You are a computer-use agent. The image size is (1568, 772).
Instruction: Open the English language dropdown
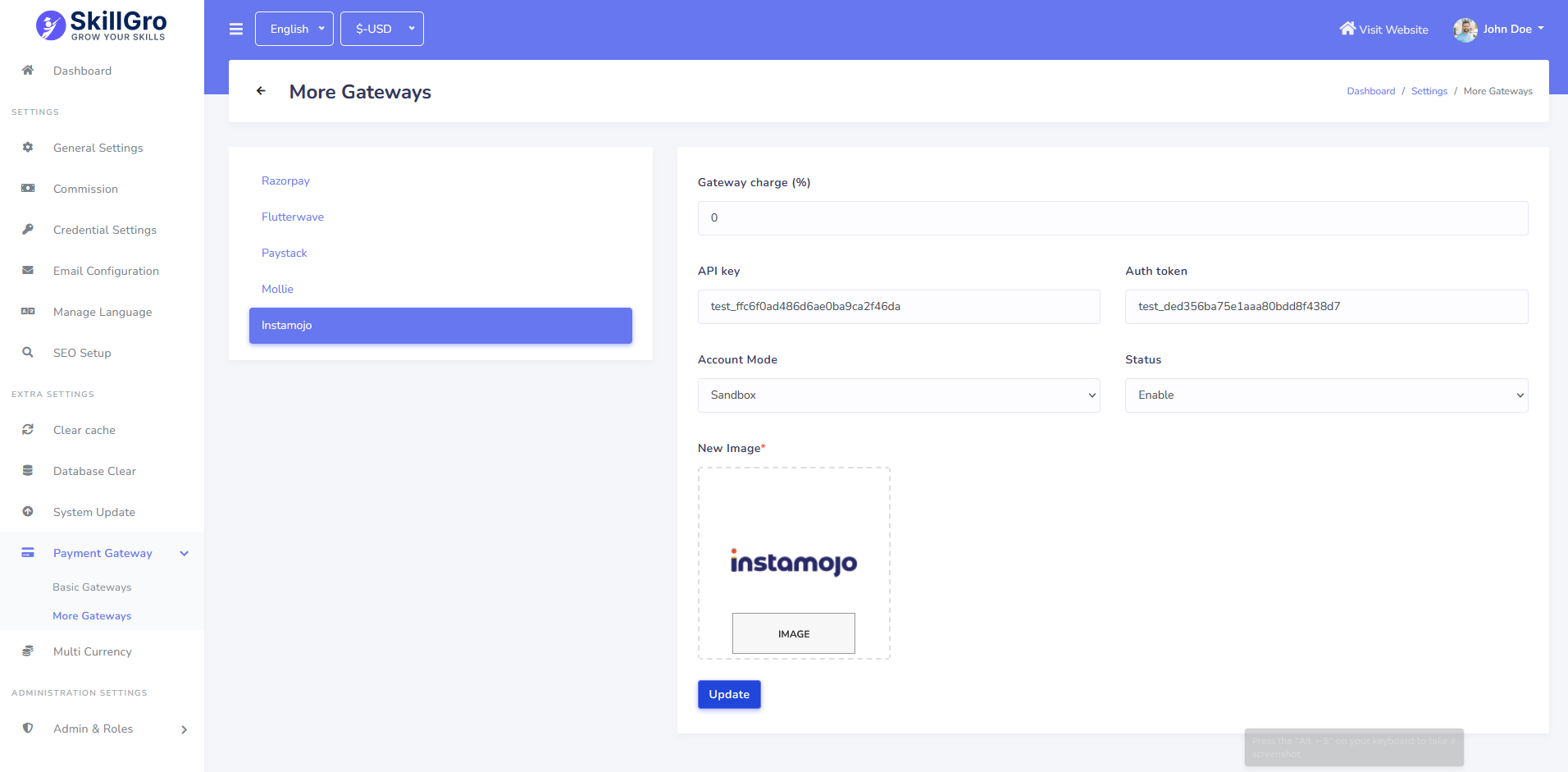(294, 29)
